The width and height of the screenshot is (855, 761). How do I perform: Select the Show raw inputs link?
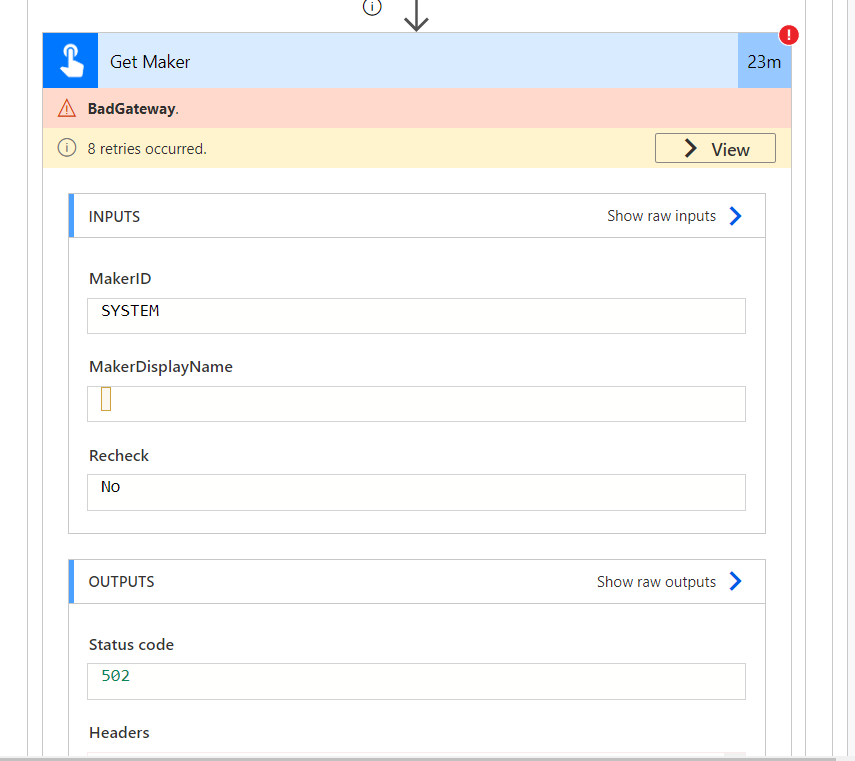coord(661,215)
